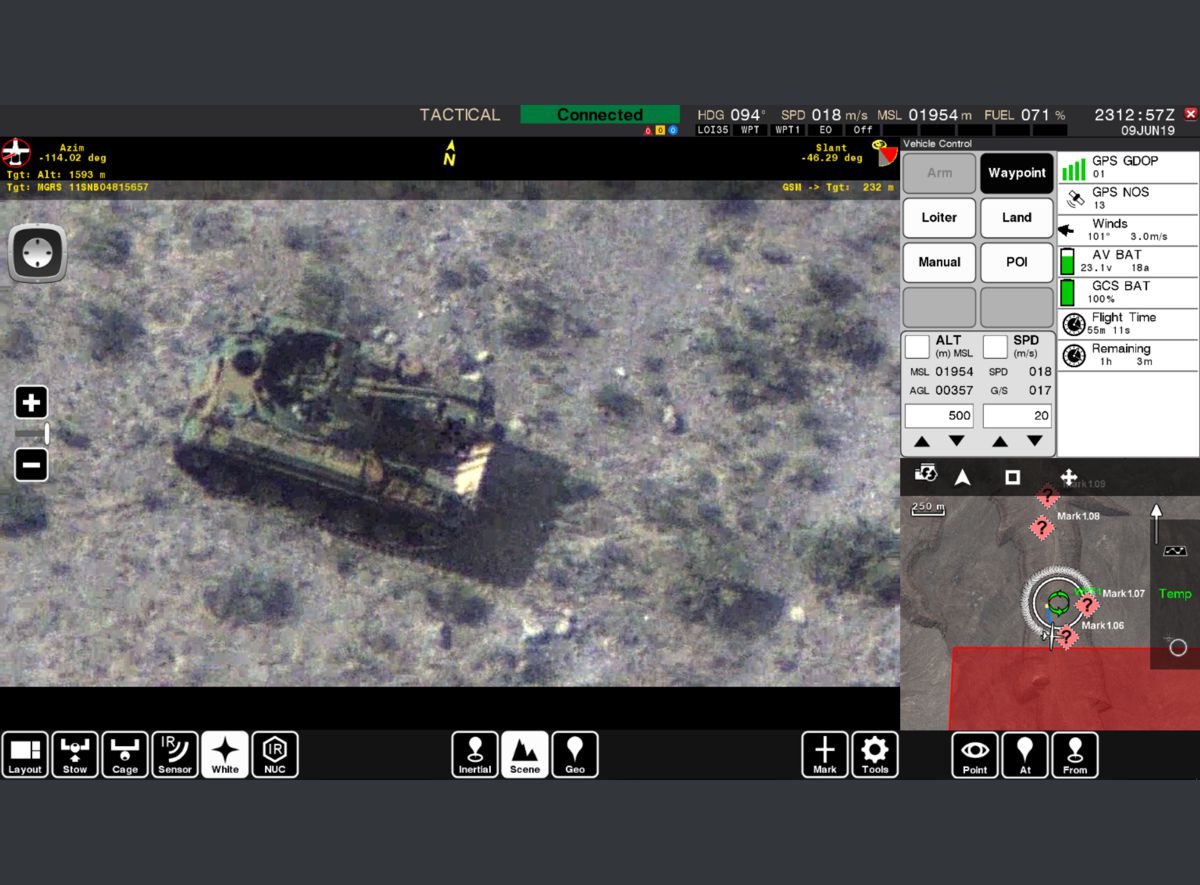Command the vehicle to Land
Viewport: 1200px width, 885px height.
tap(1016, 217)
